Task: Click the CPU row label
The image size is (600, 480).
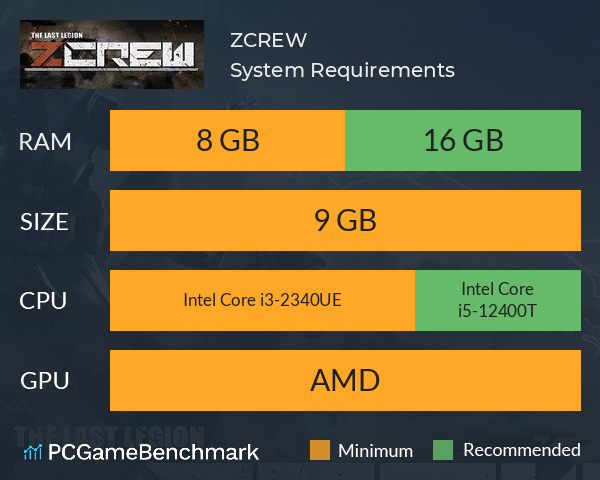Action: pos(43,300)
